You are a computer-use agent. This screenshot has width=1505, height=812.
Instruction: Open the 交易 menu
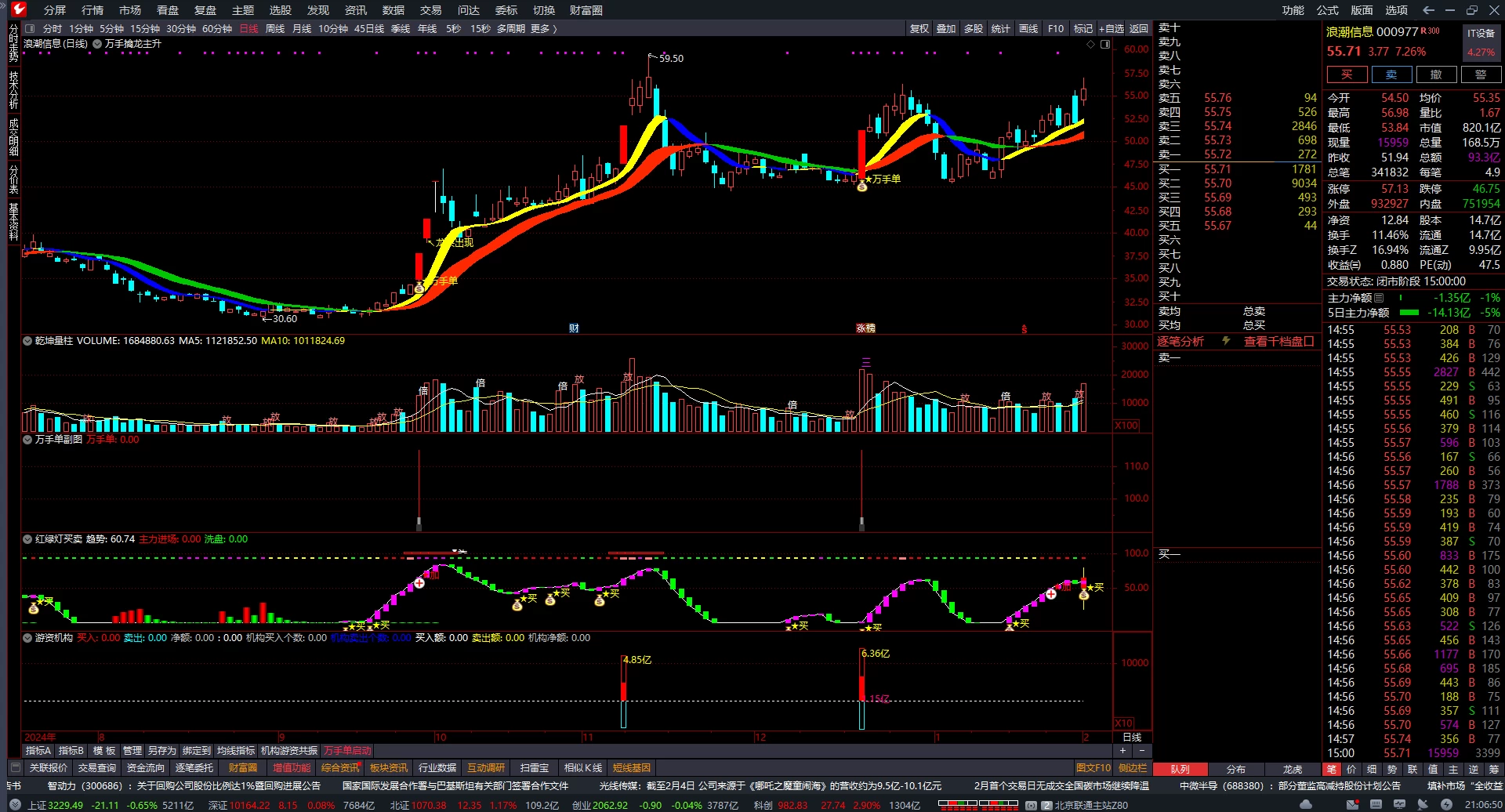point(430,10)
